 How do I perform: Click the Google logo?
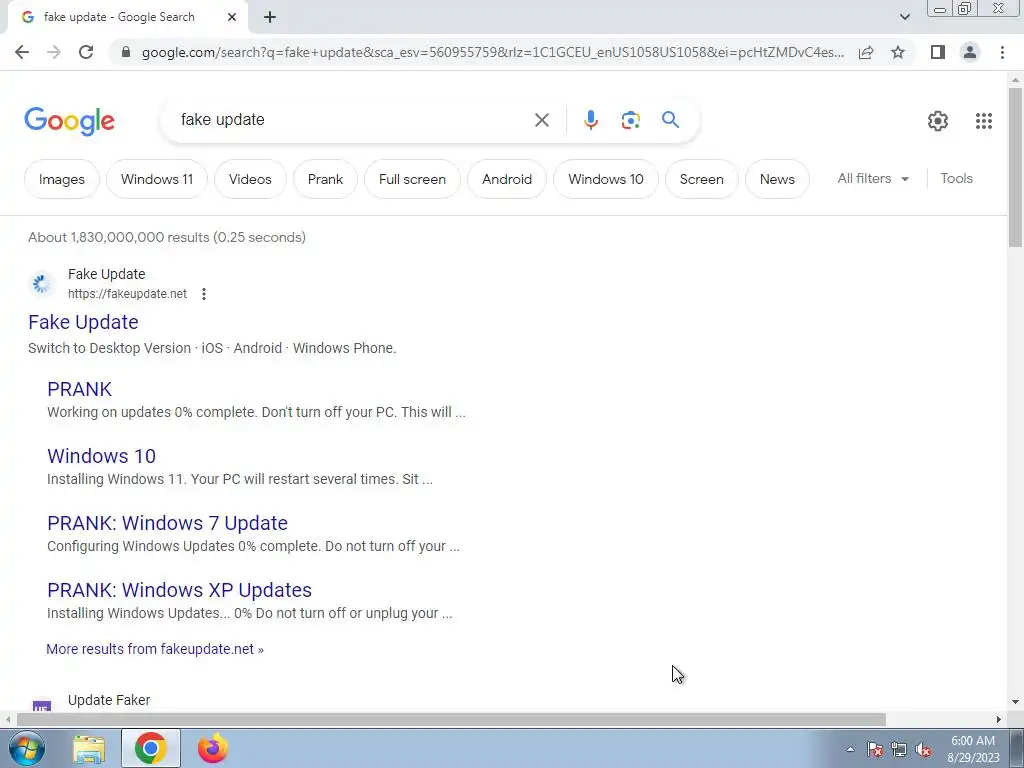tap(69, 121)
